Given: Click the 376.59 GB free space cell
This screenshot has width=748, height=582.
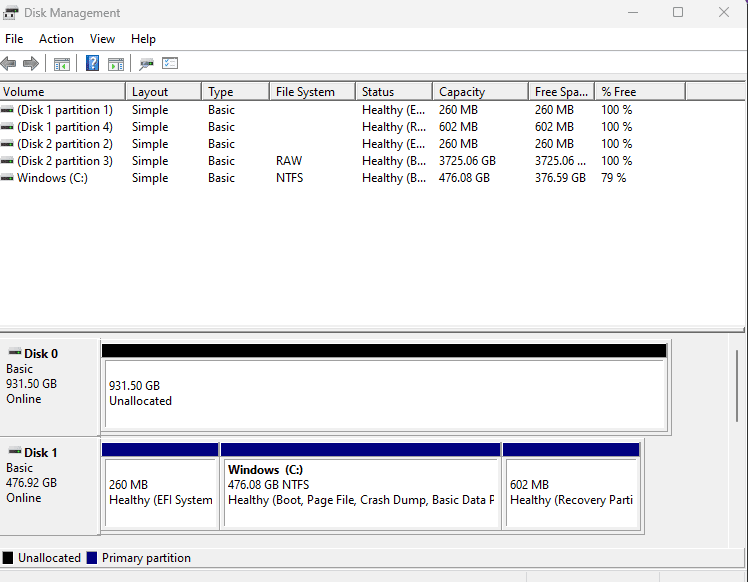Looking at the screenshot, I should click(560, 178).
